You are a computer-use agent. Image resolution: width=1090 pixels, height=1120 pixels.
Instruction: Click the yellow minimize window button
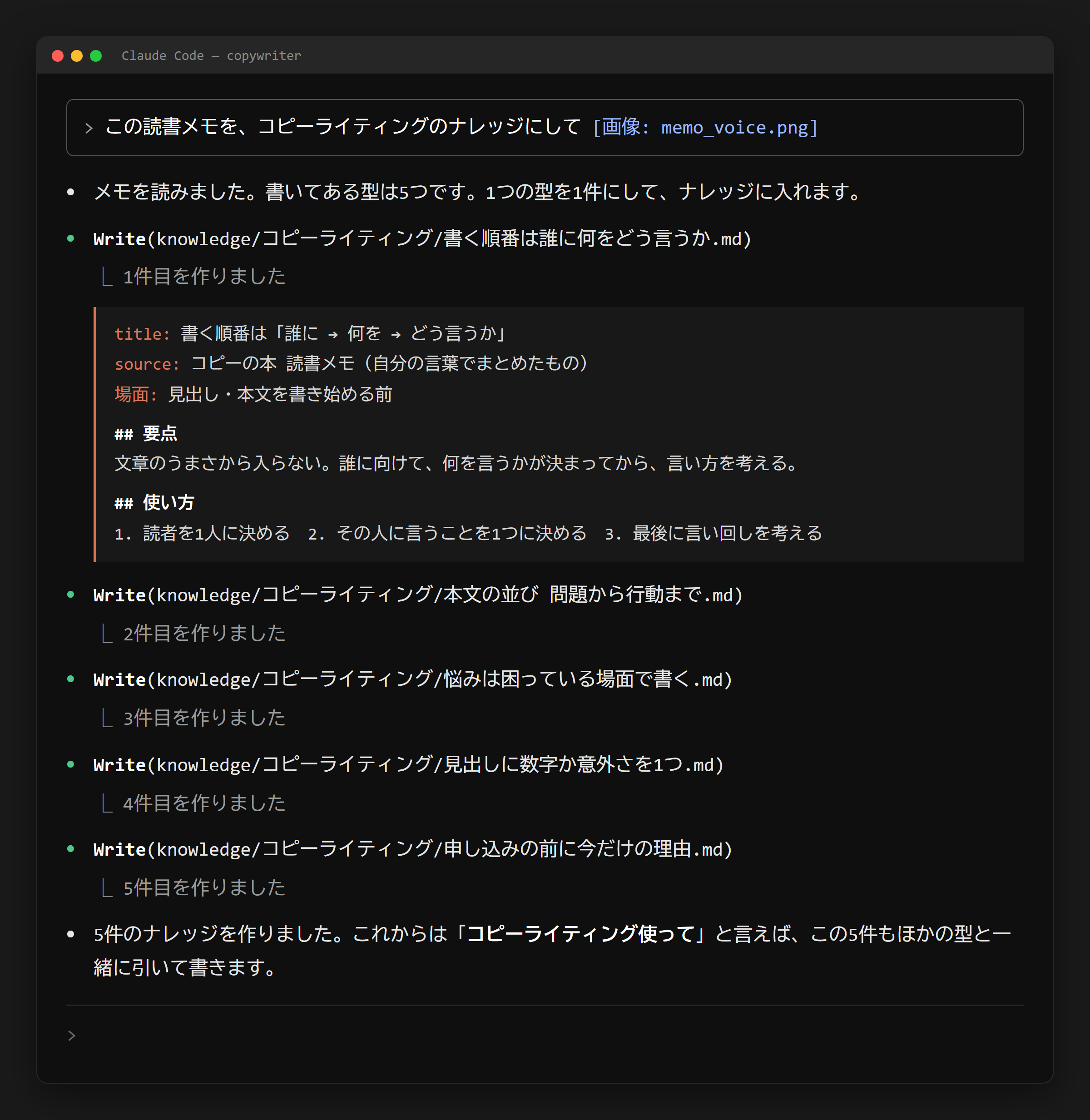[77, 55]
